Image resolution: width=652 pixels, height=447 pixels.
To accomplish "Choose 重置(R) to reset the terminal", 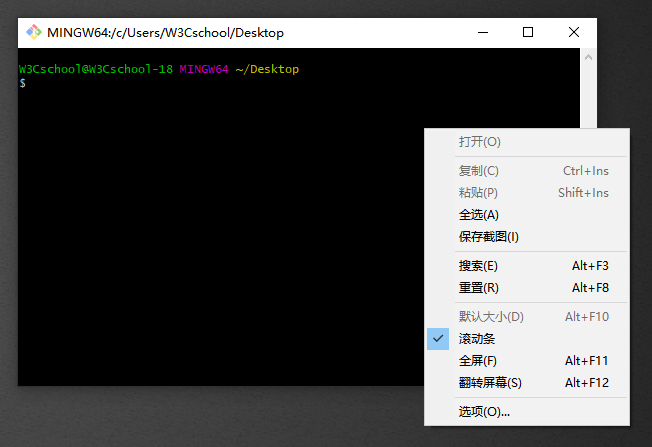I will pos(478,288).
